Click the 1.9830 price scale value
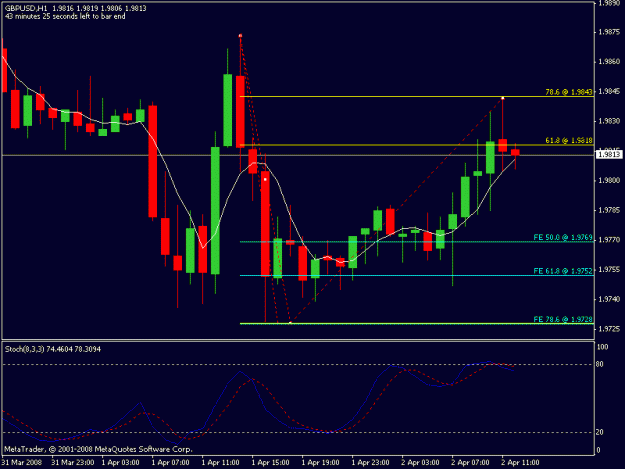 point(609,121)
